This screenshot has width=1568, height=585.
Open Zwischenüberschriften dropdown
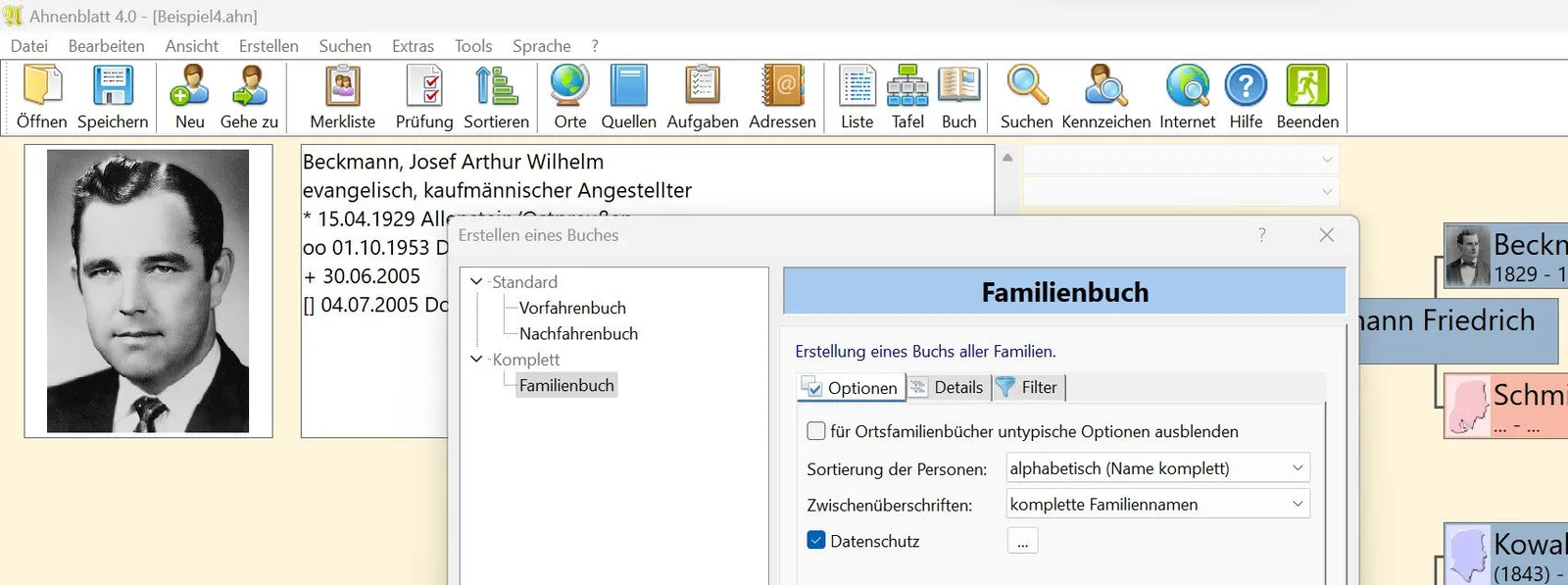[x=1158, y=505]
